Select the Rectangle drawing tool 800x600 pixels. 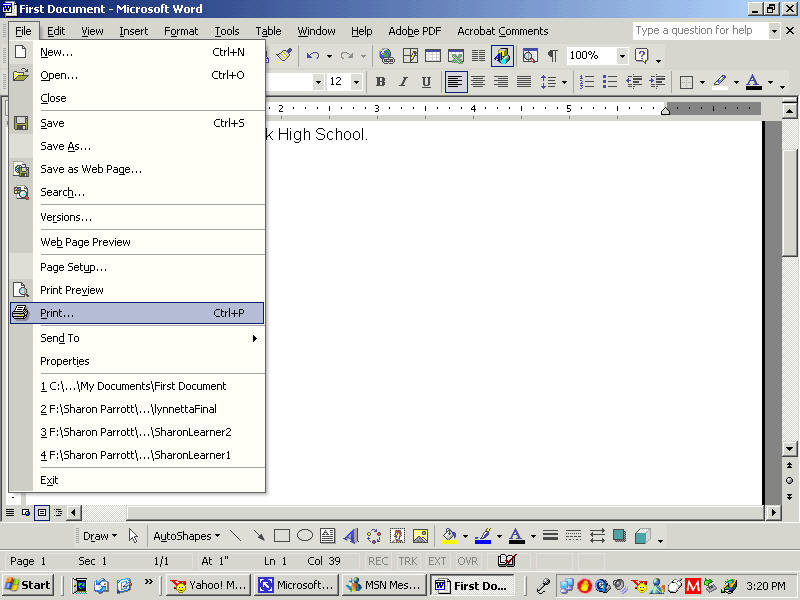[282, 536]
